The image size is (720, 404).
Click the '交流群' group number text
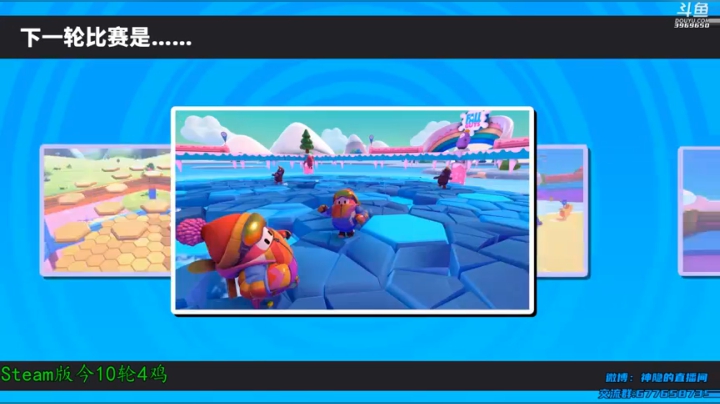[x=657, y=393]
